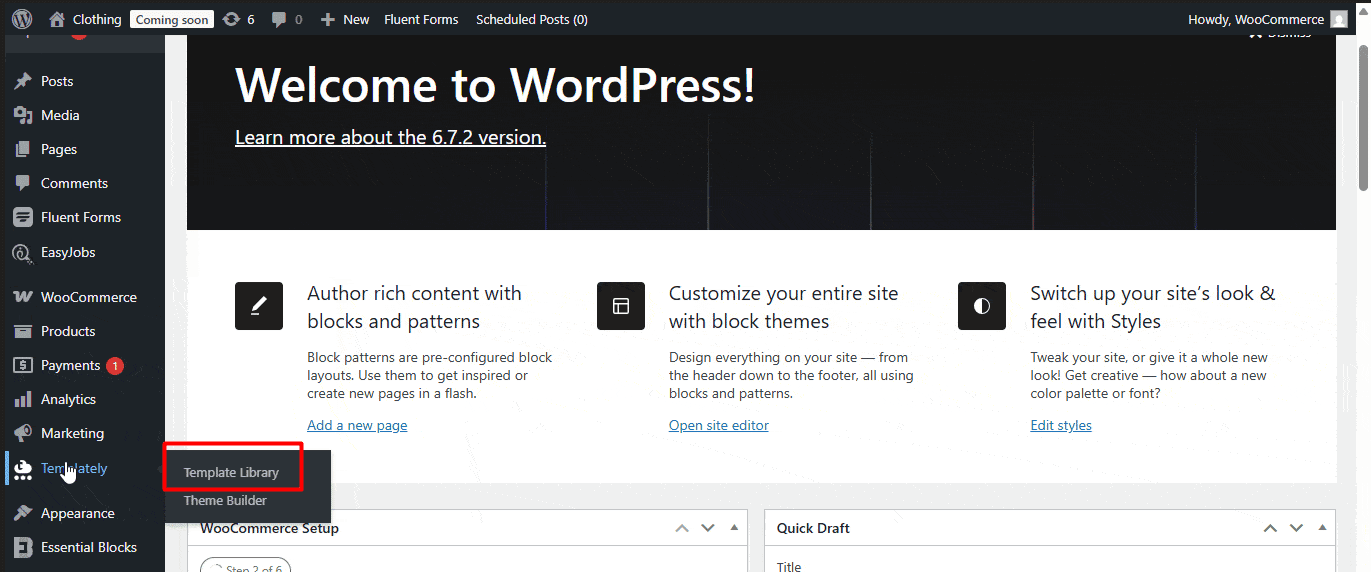Open the Essential Blocks menu label
The width and height of the screenshot is (1371, 572).
pos(89,547)
